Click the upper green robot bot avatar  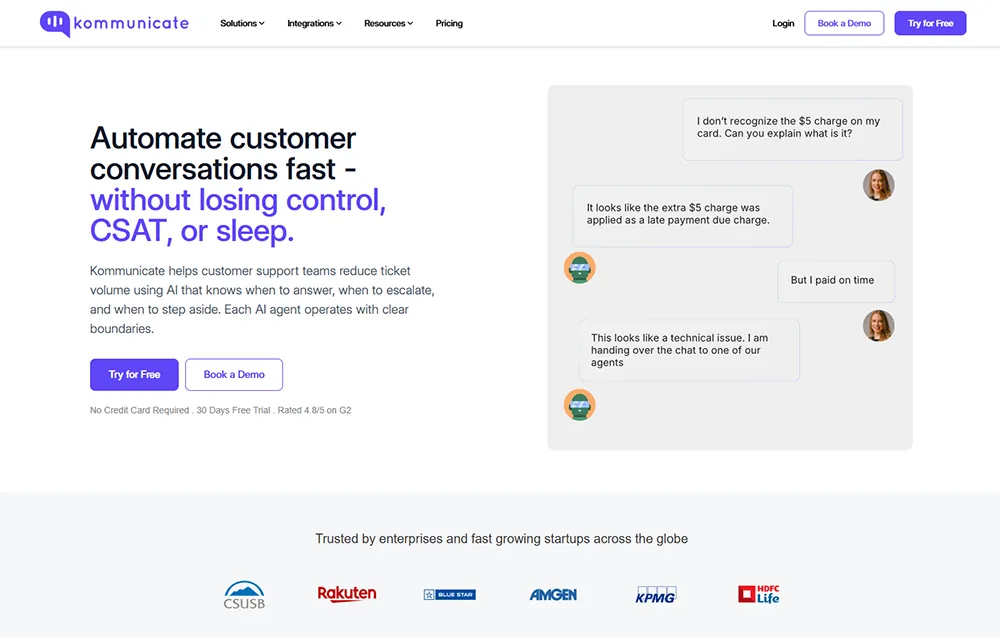pos(580,268)
